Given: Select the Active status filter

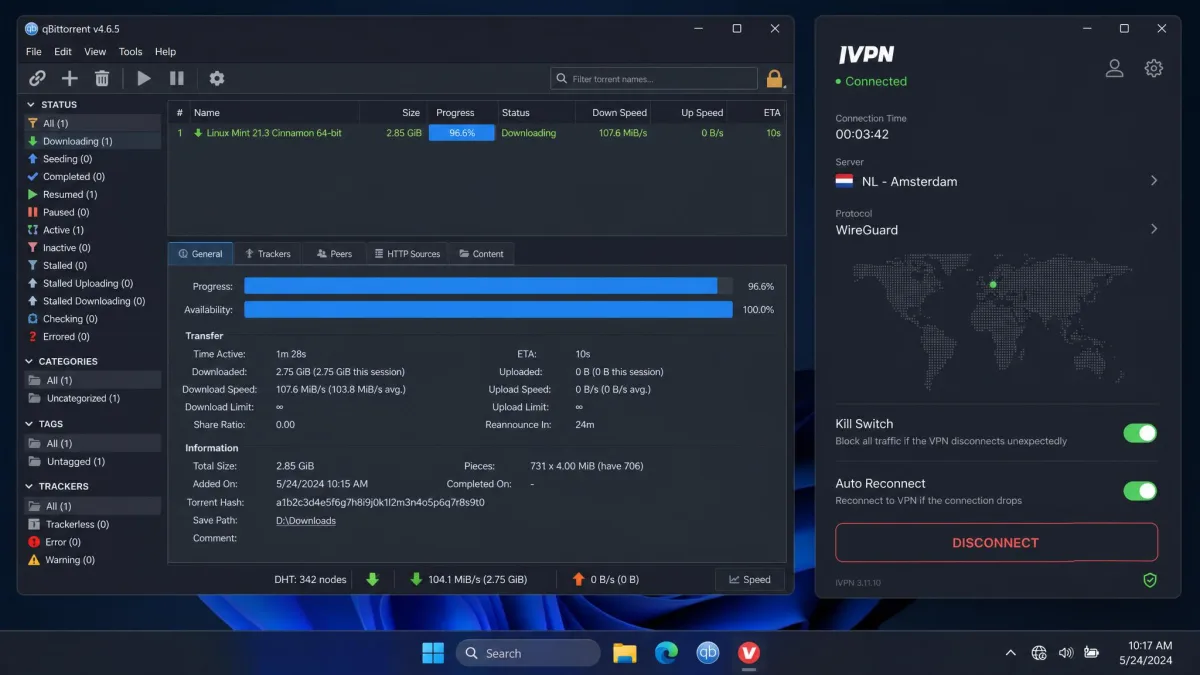Looking at the screenshot, I should tap(93, 230).
